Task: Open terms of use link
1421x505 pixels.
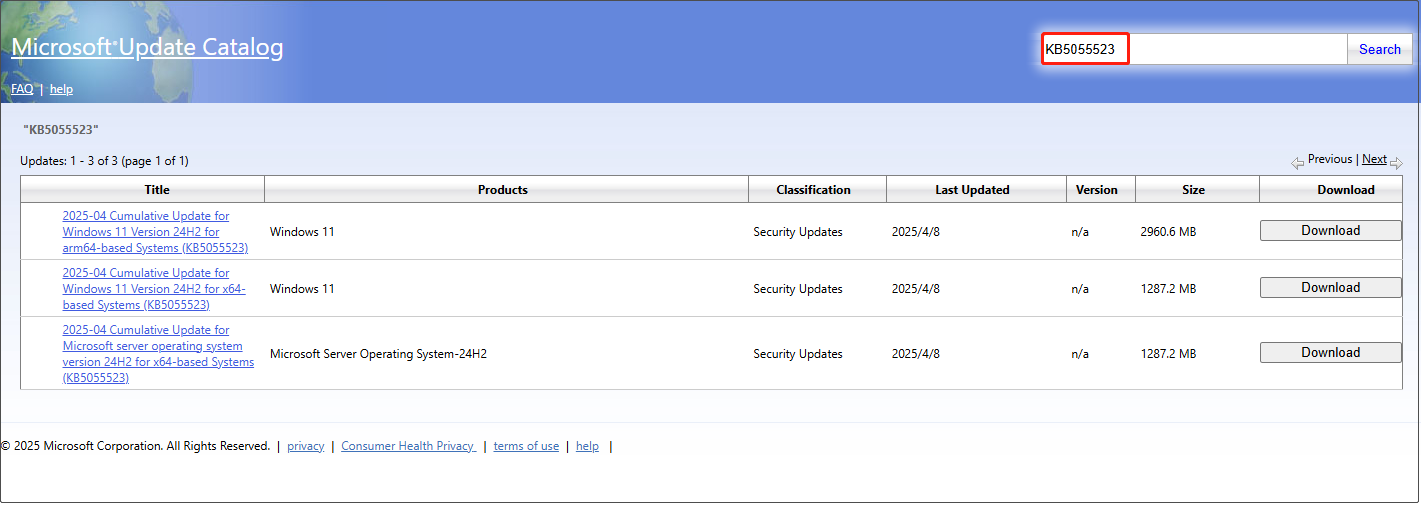Action: coord(526,446)
